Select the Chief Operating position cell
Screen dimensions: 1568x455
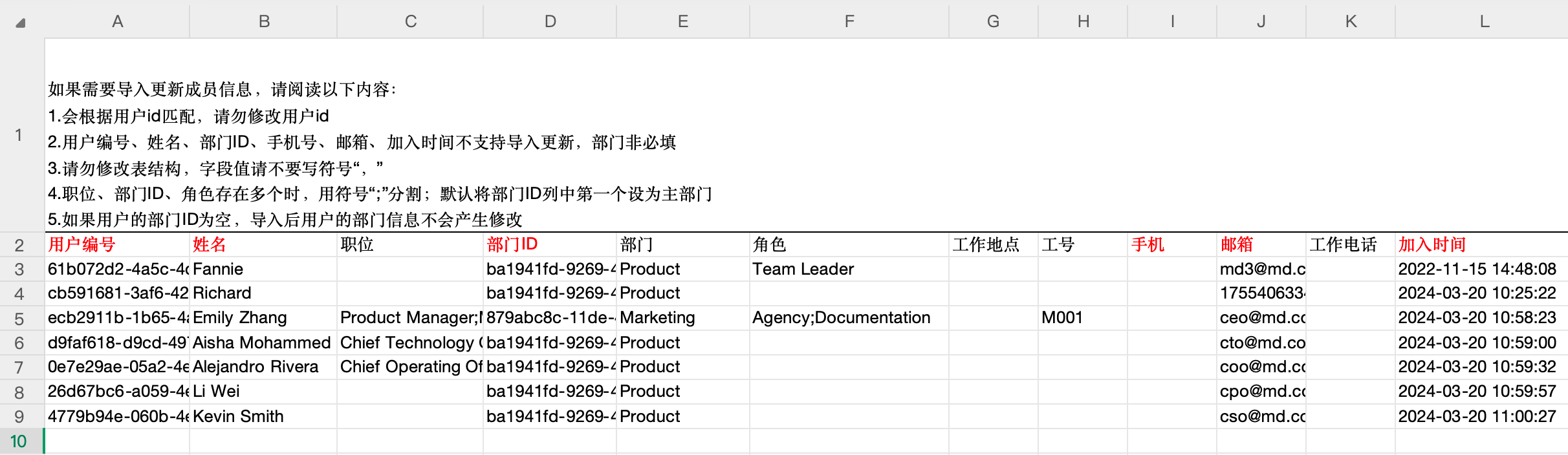pos(410,367)
